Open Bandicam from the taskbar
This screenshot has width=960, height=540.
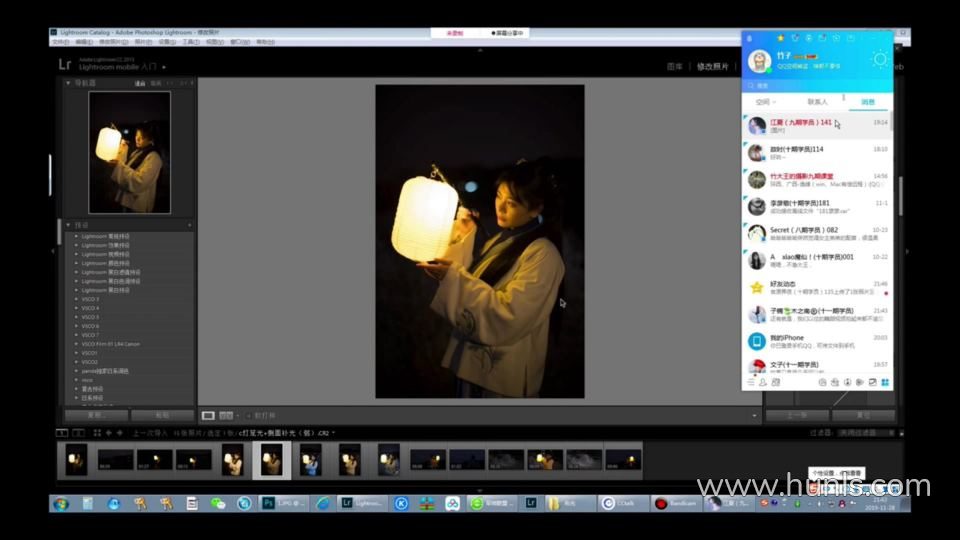coord(677,503)
